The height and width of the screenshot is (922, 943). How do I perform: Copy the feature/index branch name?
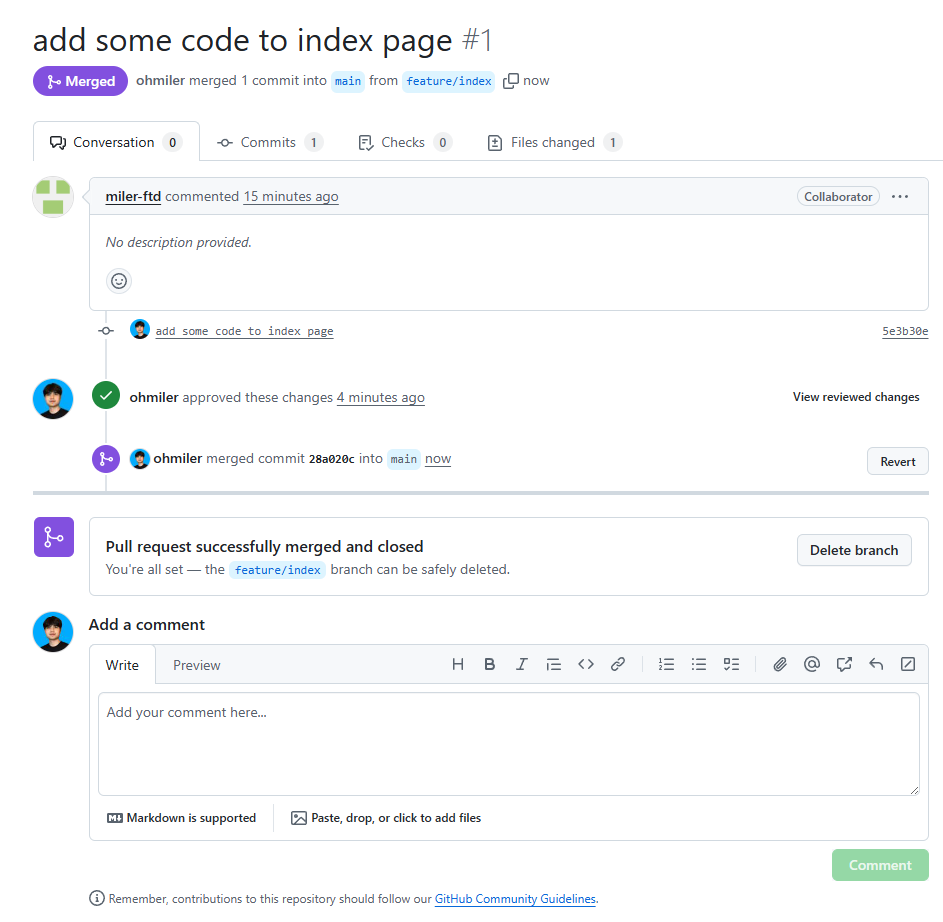point(511,81)
